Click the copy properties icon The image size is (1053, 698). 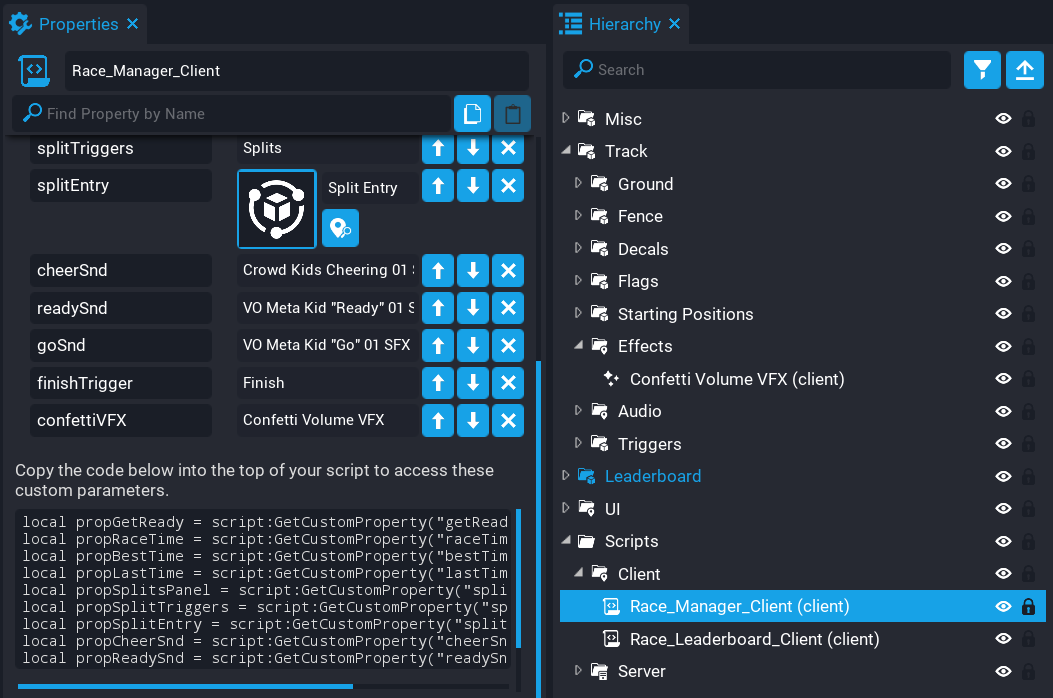472,114
